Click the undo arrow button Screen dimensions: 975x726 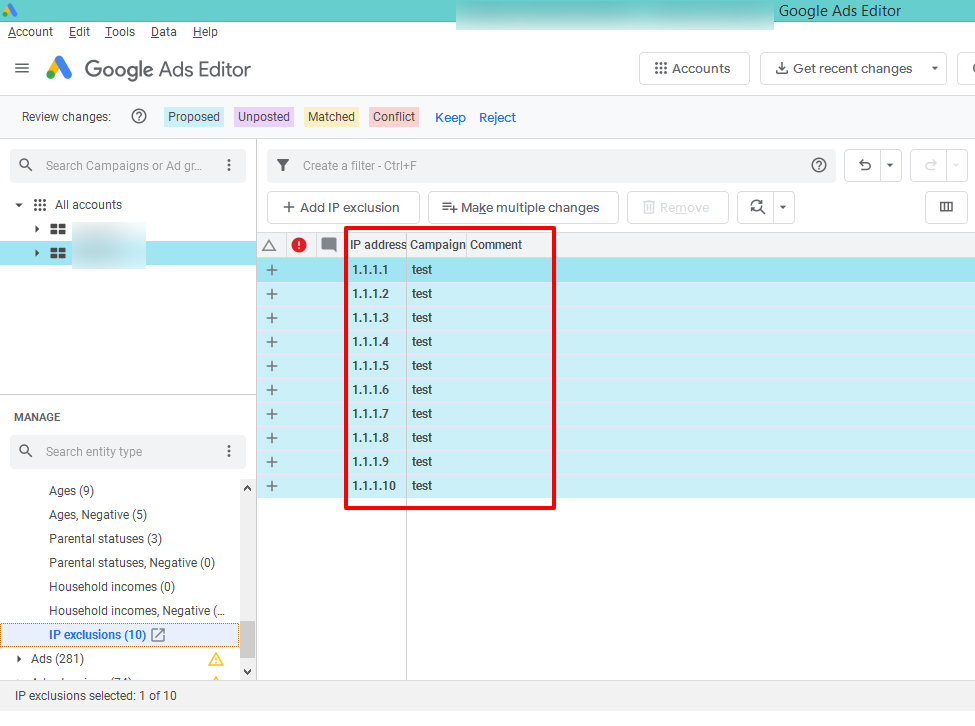point(864,165)
